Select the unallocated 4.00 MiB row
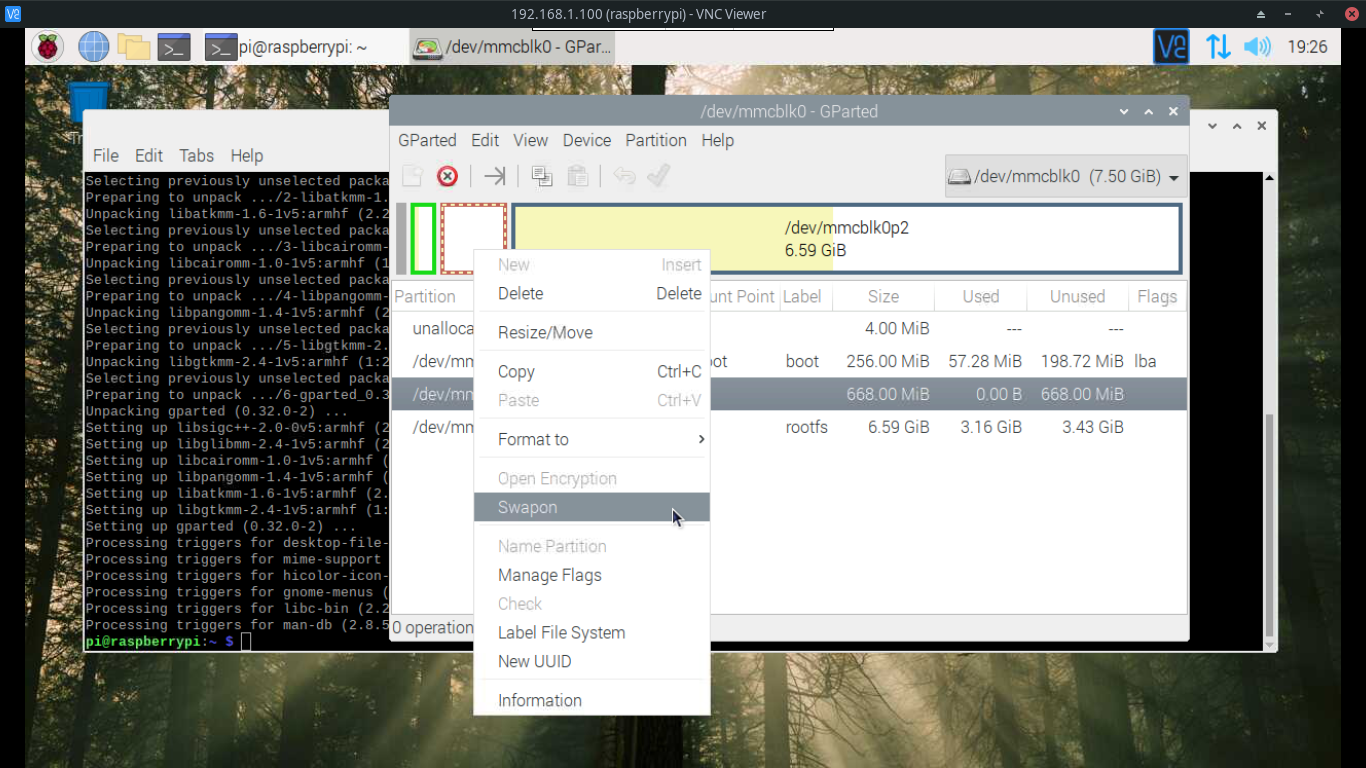This screenshot has height=768, width=1366. click(x=789, y=328)
